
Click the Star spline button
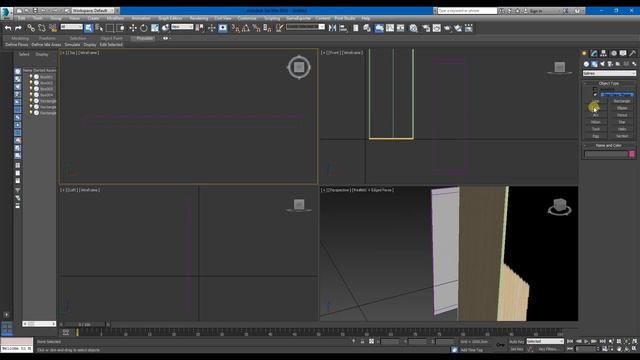622,122
